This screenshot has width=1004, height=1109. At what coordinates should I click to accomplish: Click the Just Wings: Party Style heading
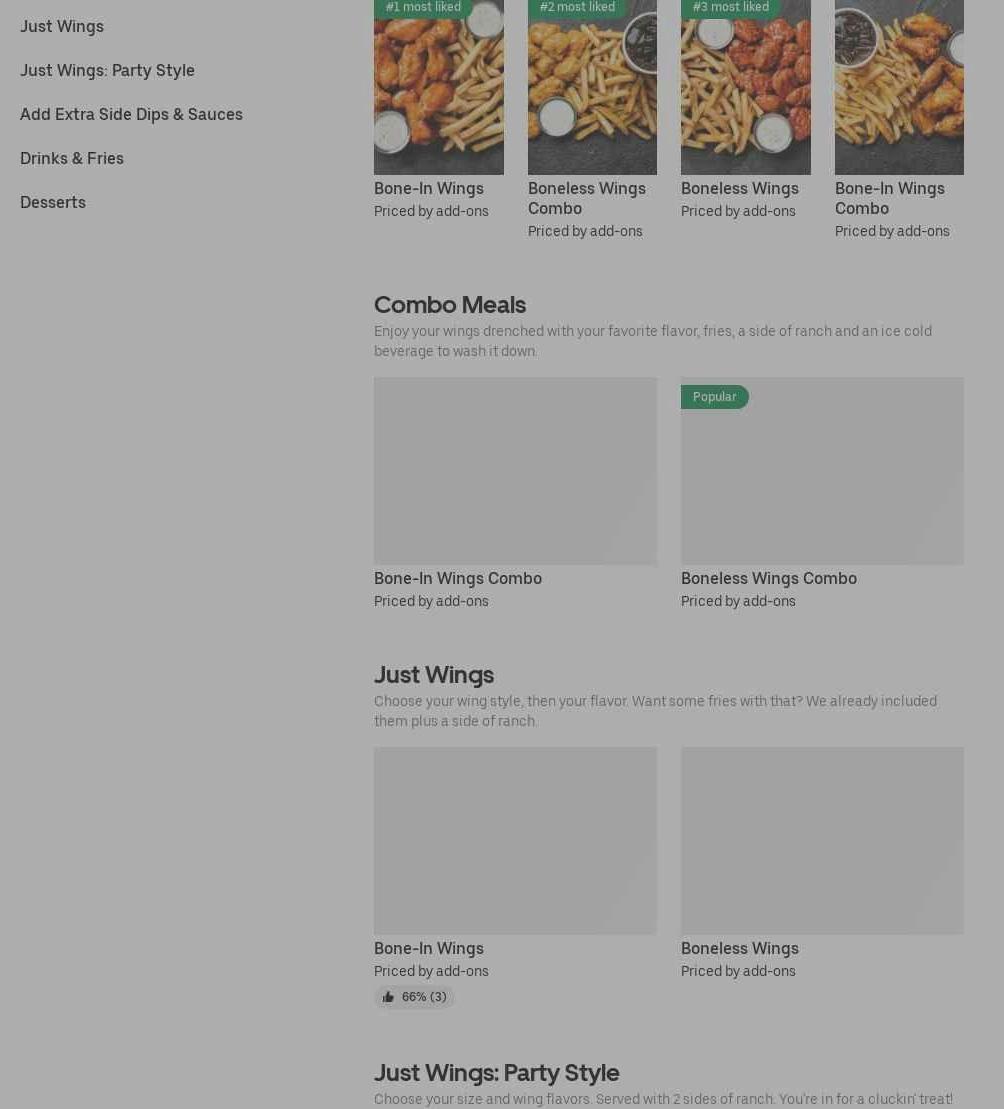pyautogui.click(x=497, y=1072)
